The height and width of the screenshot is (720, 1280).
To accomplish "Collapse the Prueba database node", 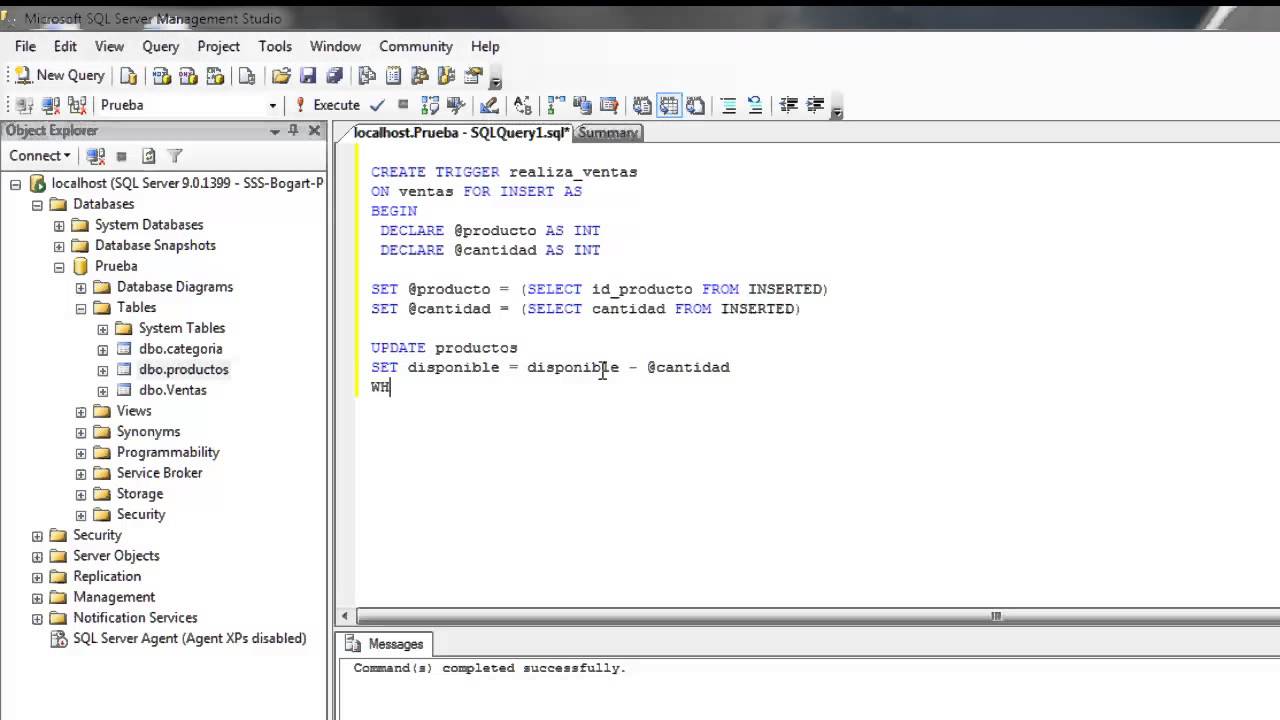I will (x=59, y=267).
